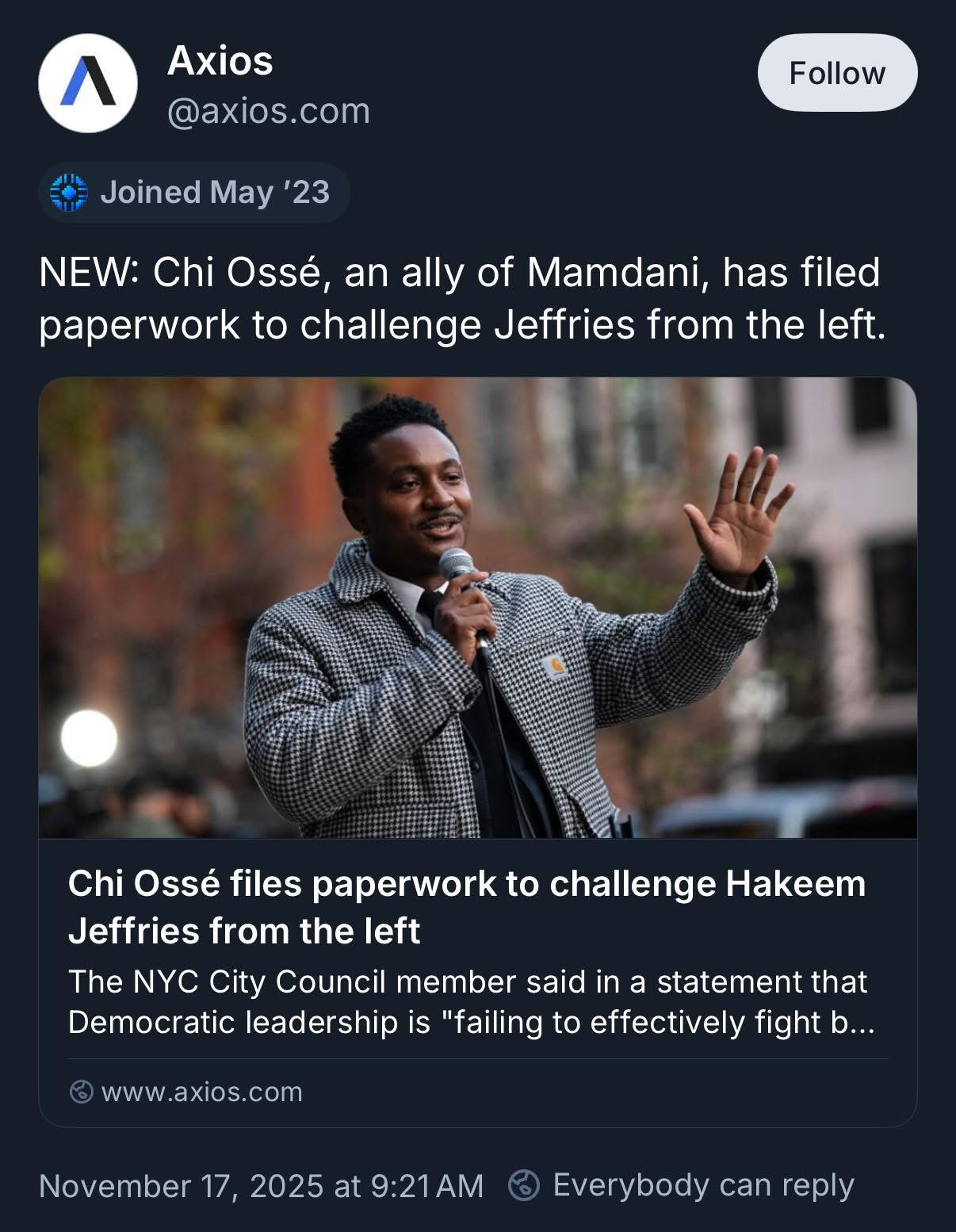Click the blue Joined May '23 badge icon
Image resolution: width=956 pixels, height=1232 pixels.
68,193
